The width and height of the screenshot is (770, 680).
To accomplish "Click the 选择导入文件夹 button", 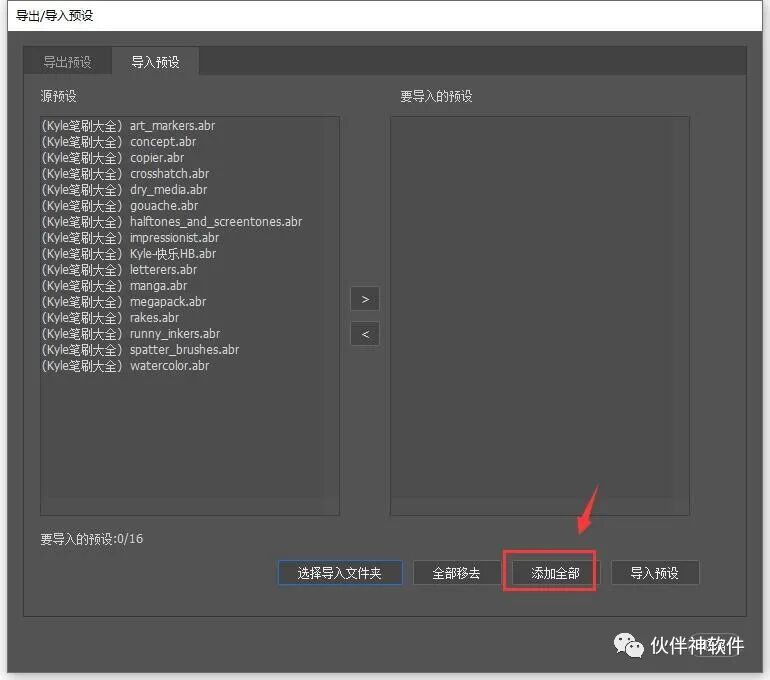I will pyautogui.click(x=340, y=573).
